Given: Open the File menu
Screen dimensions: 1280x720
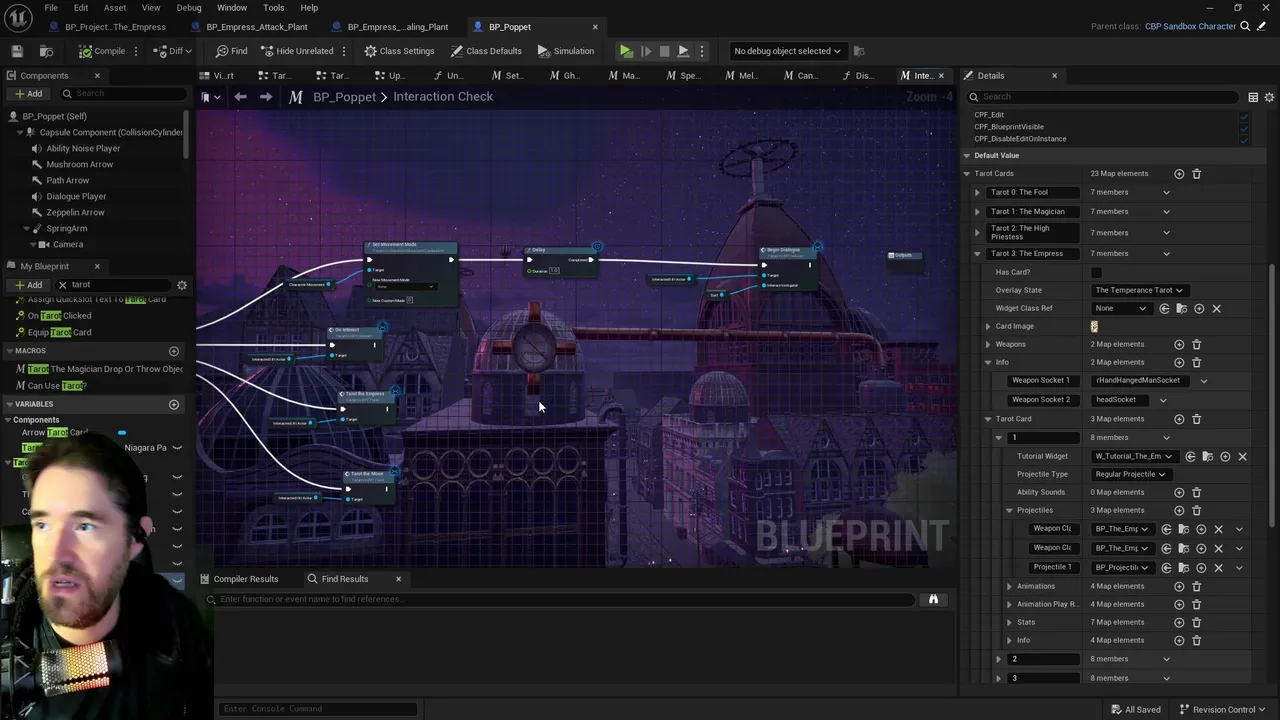Looking at the screenshot, I should [51, 8].
